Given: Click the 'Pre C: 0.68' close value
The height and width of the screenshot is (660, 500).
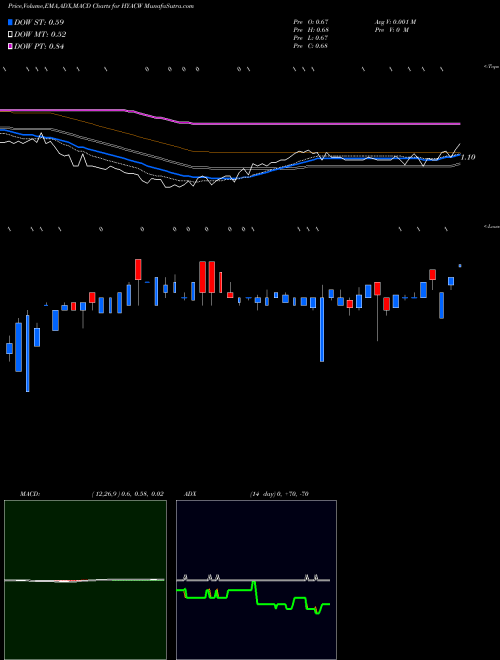Looking at the screenshot, I should pos(311,46).
